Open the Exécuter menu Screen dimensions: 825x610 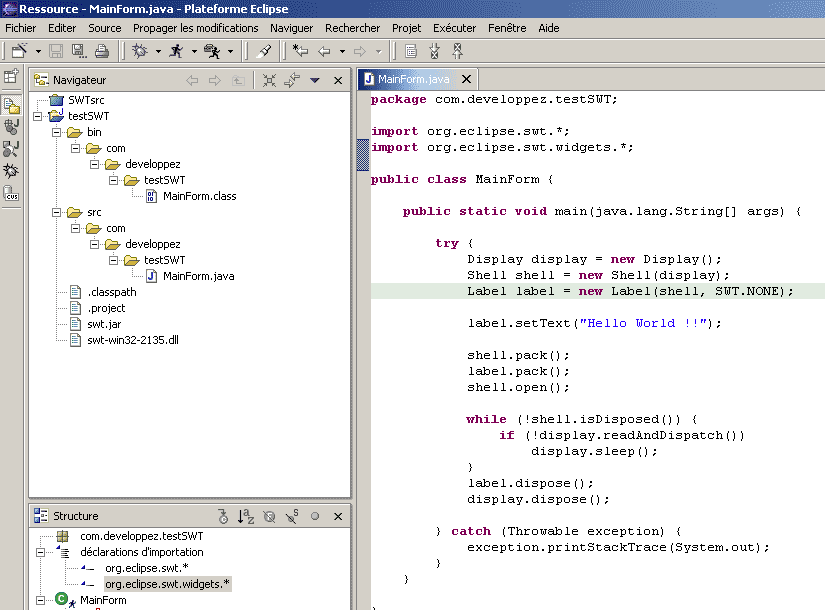(x=454, y=28)
